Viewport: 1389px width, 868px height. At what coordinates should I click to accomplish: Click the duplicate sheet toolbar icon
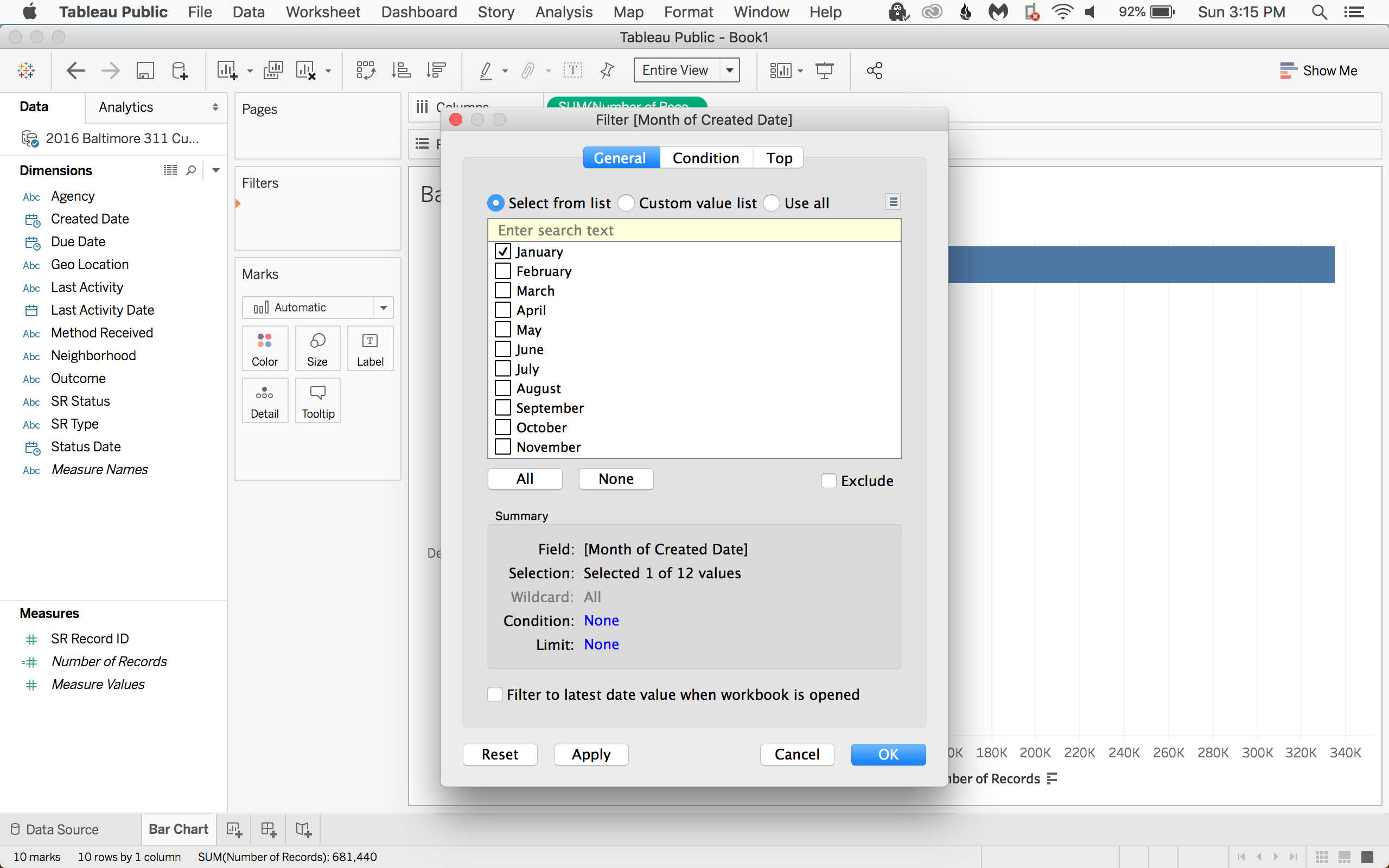273,71
